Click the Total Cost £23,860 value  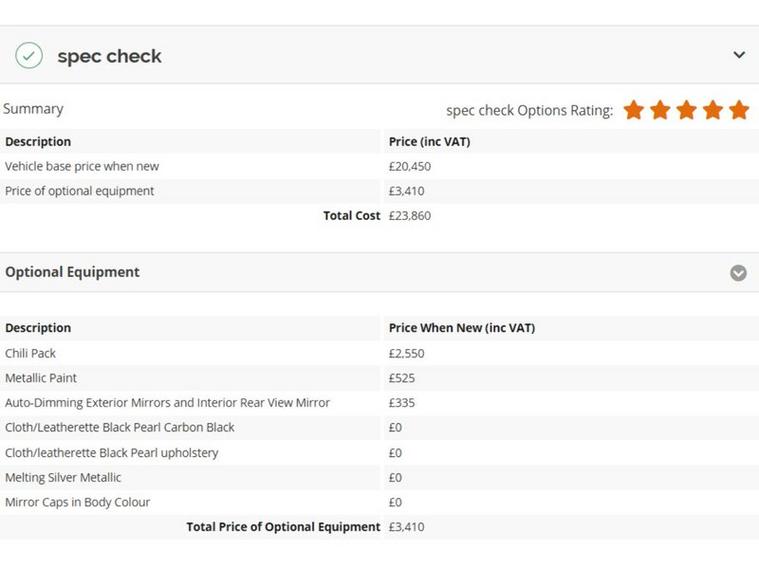click(x=410, y=216)
